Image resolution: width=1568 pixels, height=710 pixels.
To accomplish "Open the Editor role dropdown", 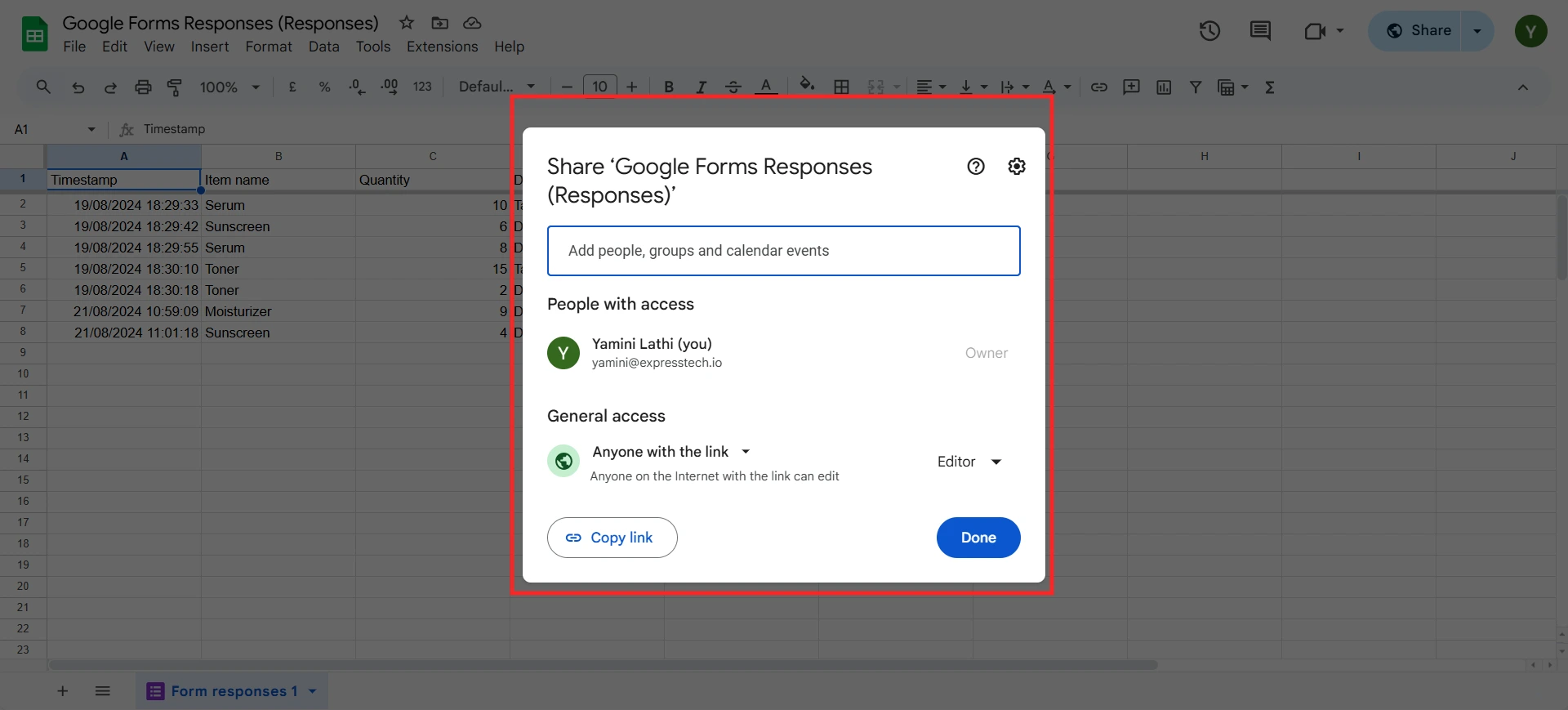I will click(969, 462).
